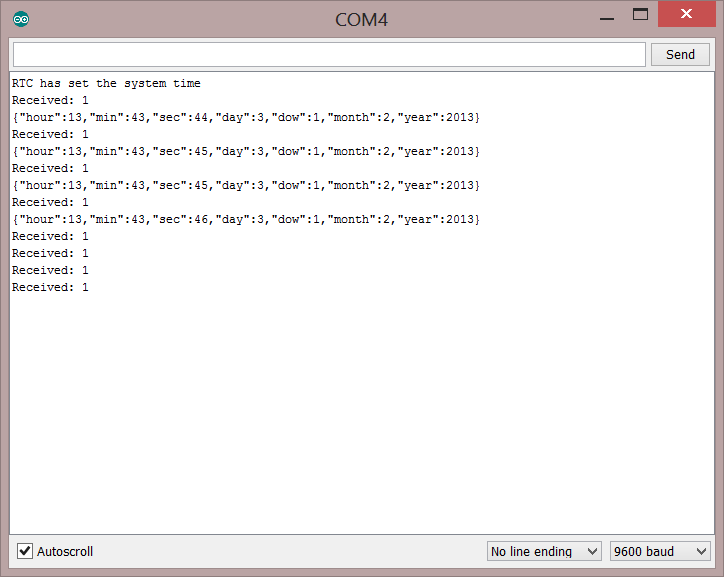This screenshot has height=577, width=724.
Task: Maximize the COM4 serial monitor window
Action: pos(641,15)
